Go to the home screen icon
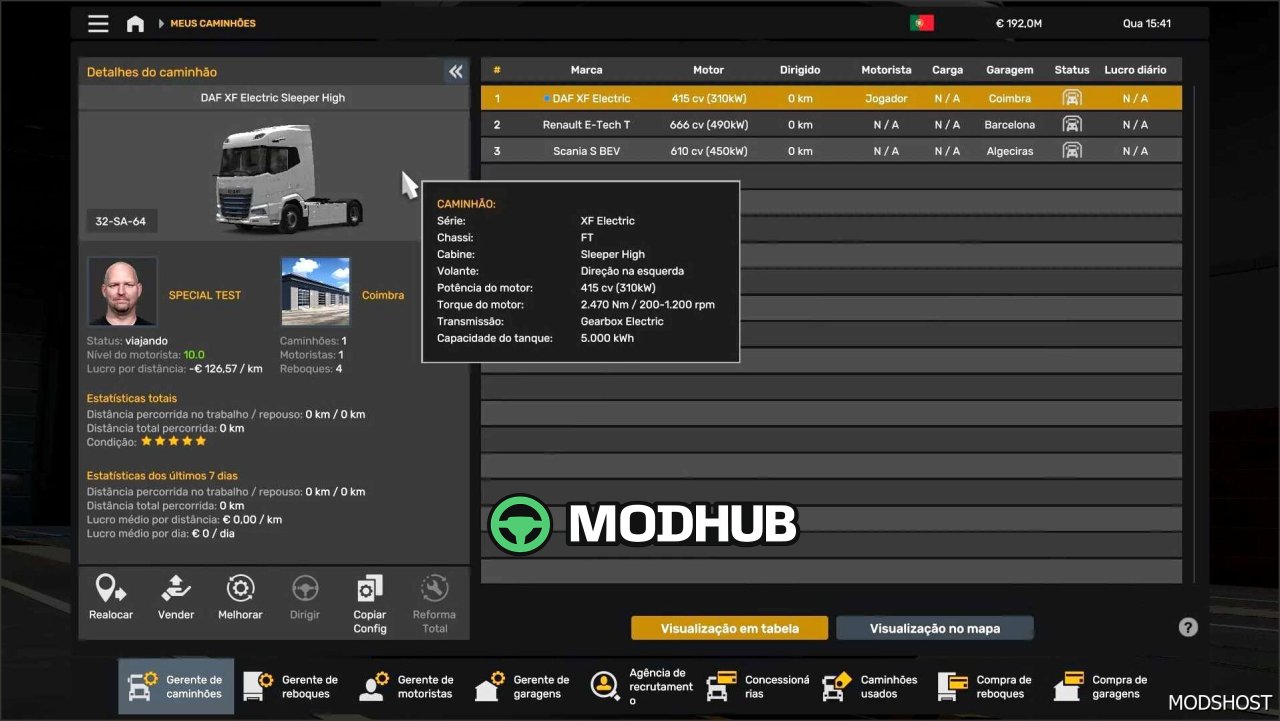The height and width of the screenshot is (721, 1280). 135,23
